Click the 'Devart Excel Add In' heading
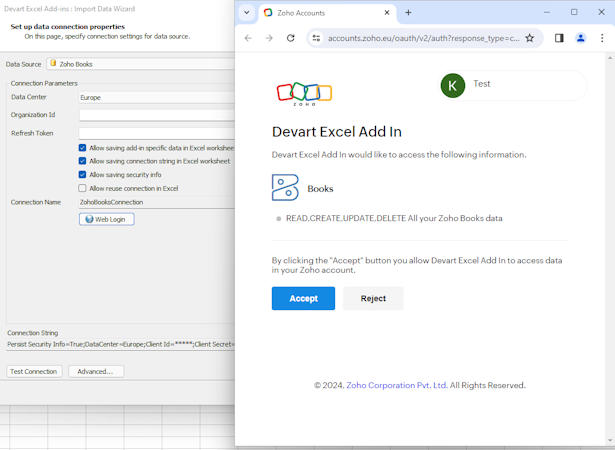The width and height of the screenshot is (615, 450). [337, 132]
